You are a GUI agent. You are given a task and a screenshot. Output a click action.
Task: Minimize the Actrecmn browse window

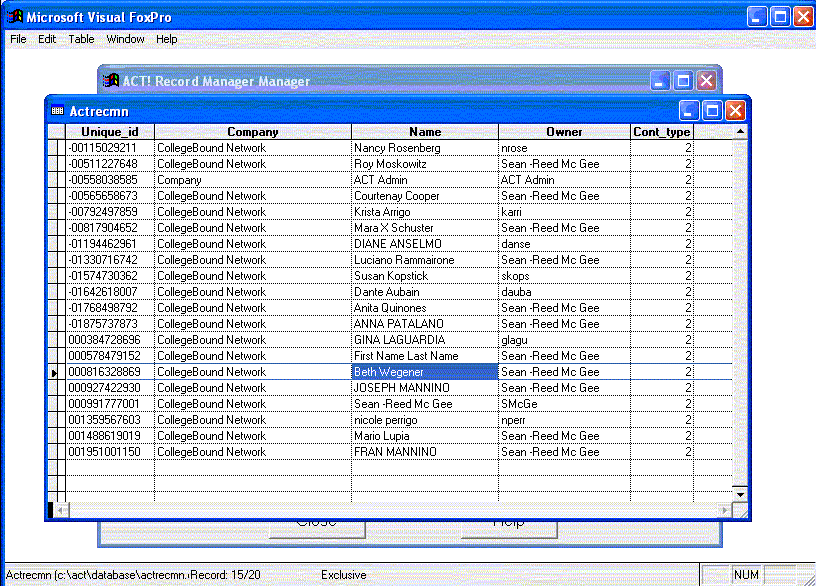tap(689, 110)
